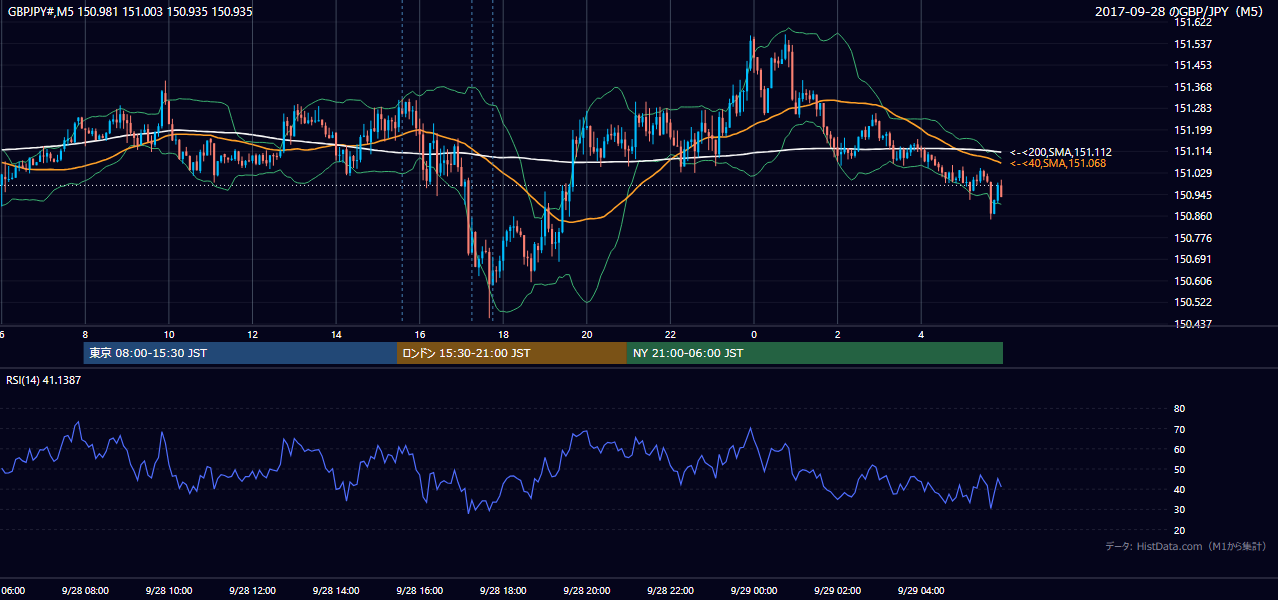Click the bottom time label 9/28 10:00
The height and width of the screenshot is (600, 1278).
point(169,591)
